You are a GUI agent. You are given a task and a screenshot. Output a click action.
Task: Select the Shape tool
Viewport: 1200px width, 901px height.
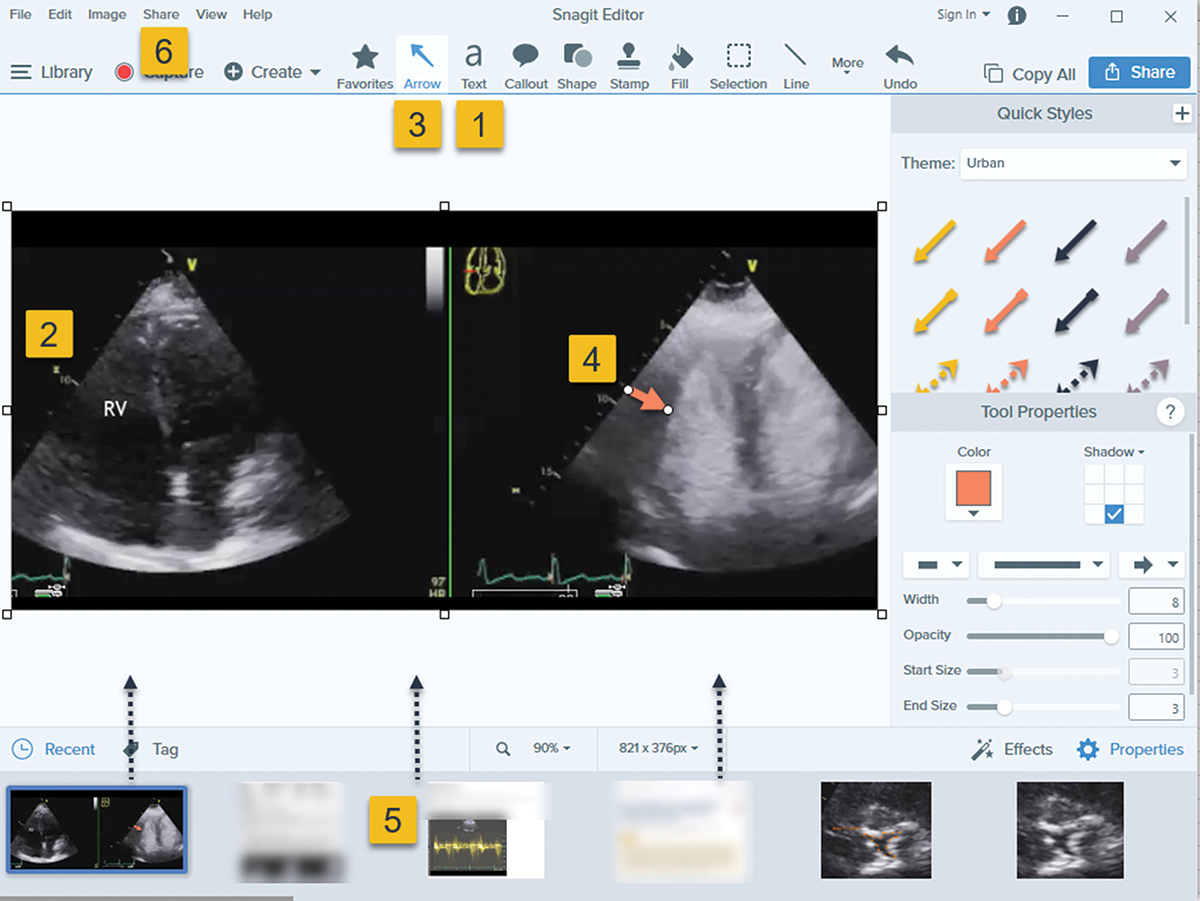pos(577,66)
